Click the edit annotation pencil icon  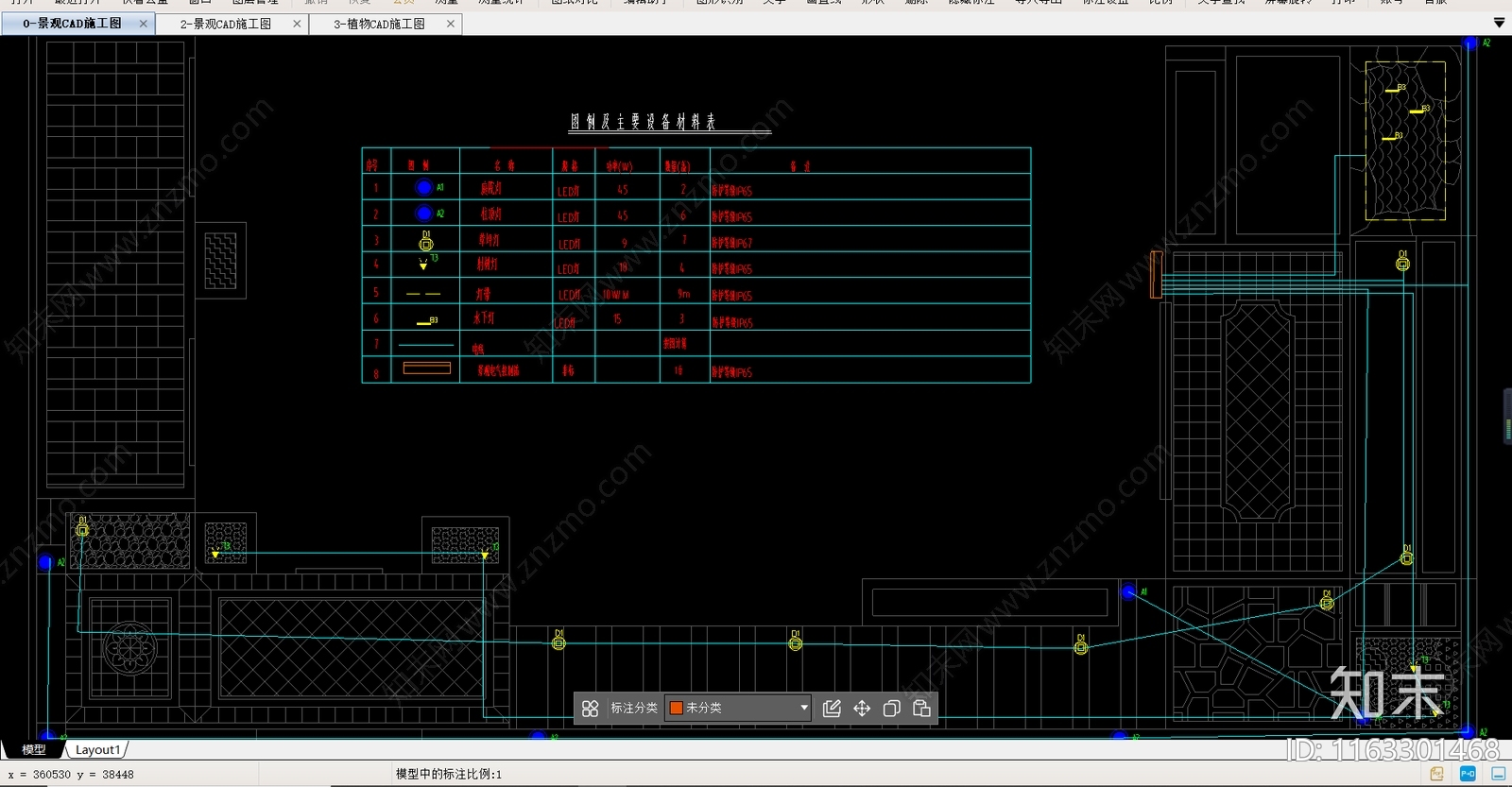pos(832,709)
